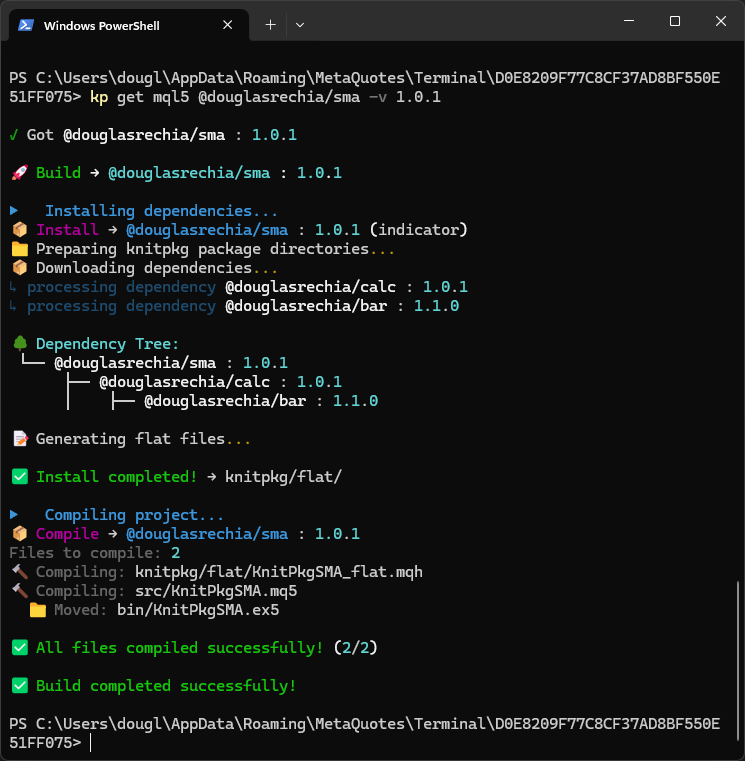This screenshot has width=745, height=761.
Task: Open a new tab with the plus button
Action: 270,25
